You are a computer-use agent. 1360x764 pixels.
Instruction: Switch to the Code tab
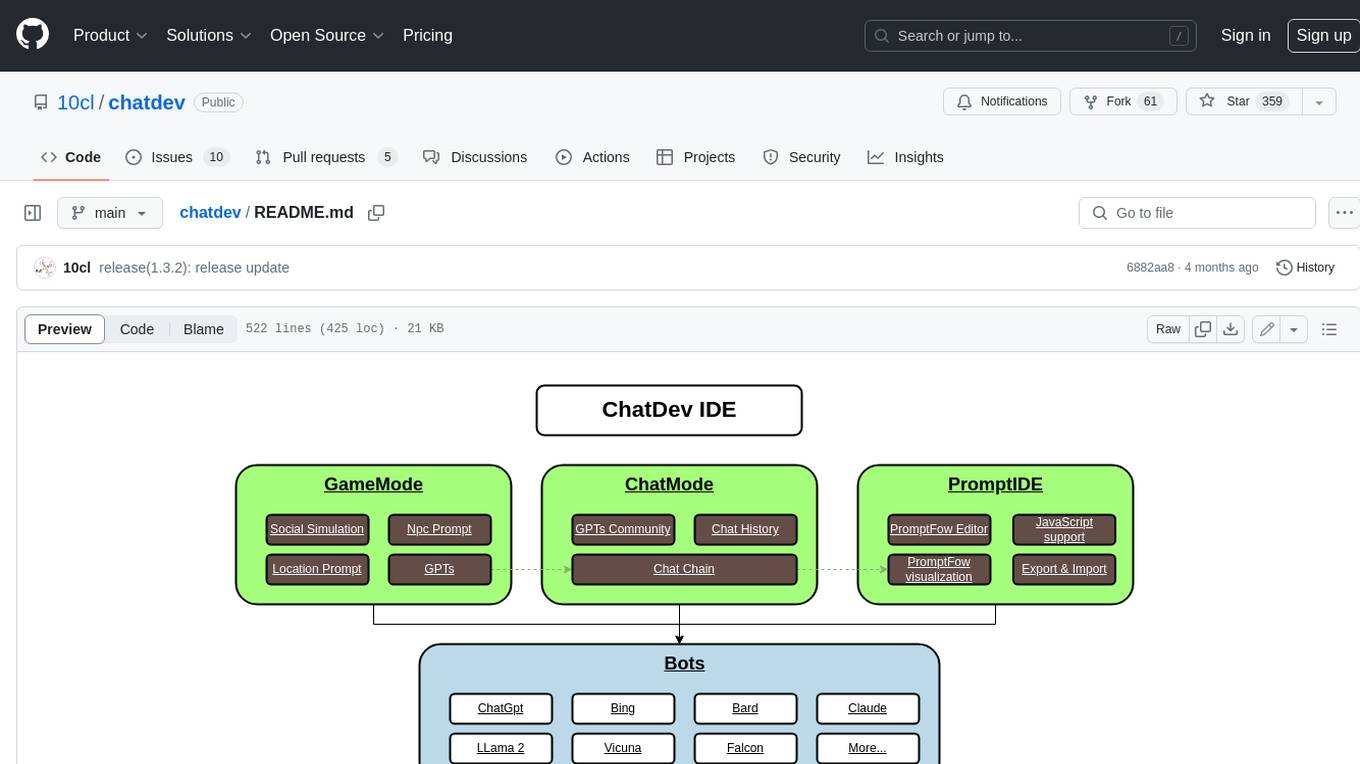[71, 157]
